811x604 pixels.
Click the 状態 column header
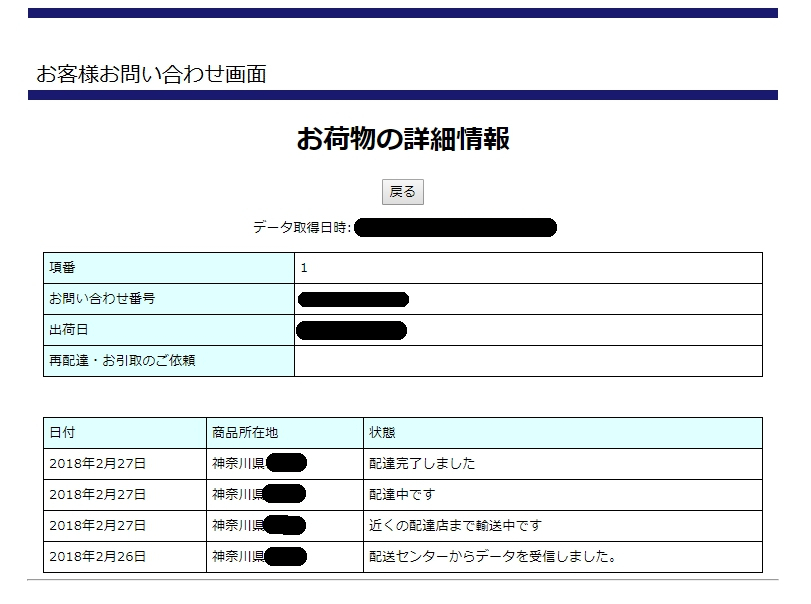tap(563, 433)
